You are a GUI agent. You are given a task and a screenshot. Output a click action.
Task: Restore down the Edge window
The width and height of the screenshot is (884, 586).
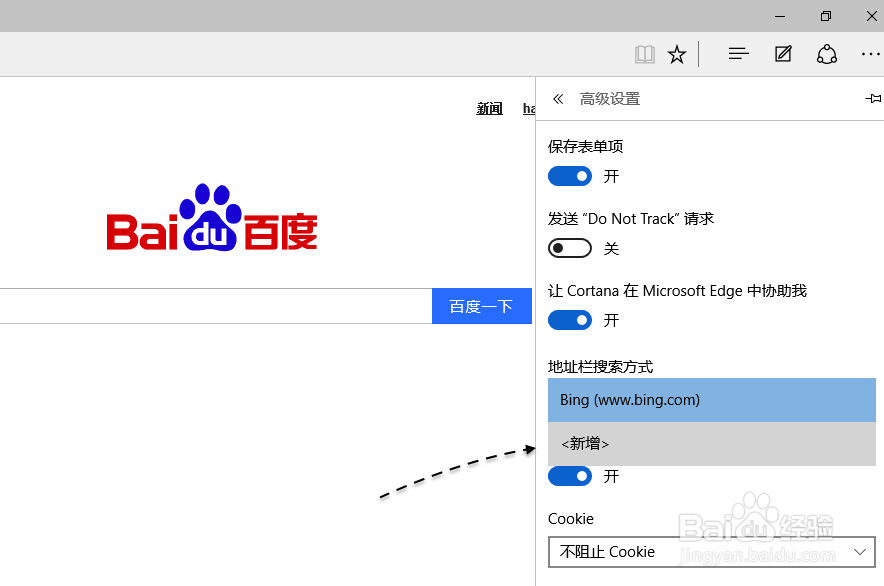(825, 16)
